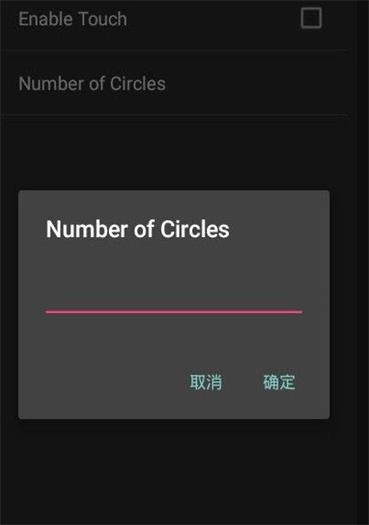Cancel the Number of Circles dialog via 取消
The image size is (369, 525).
pos(206,382)
